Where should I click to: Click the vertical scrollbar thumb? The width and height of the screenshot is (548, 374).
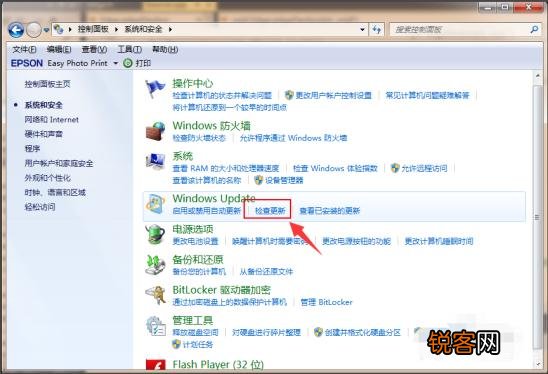point(538,217)
